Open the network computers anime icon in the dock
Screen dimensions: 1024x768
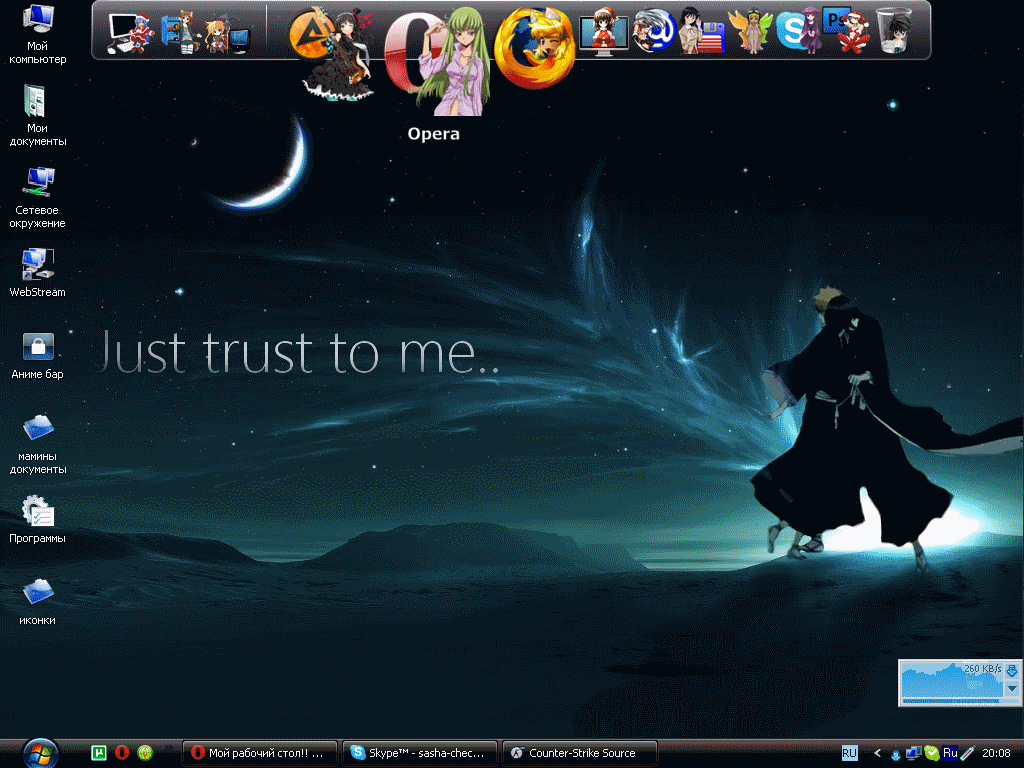point(226,36)
